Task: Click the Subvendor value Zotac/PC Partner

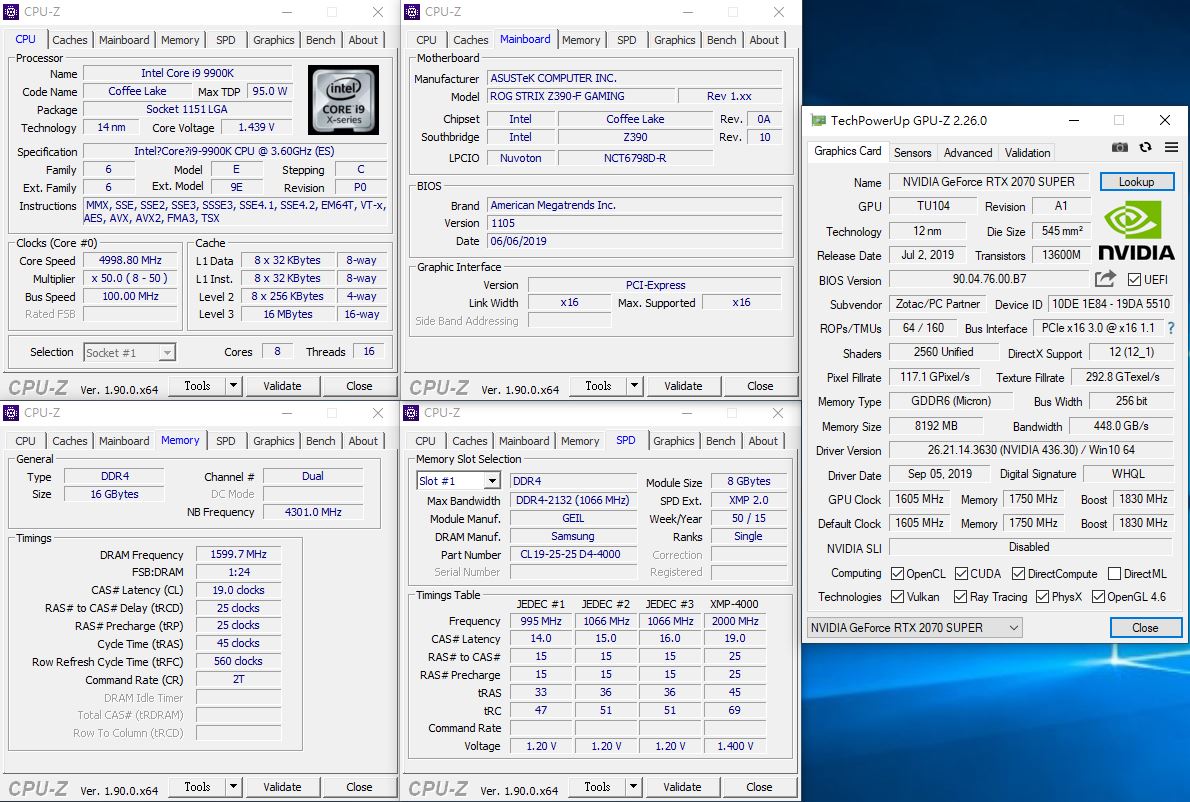Action: click(x=938, y=304)
